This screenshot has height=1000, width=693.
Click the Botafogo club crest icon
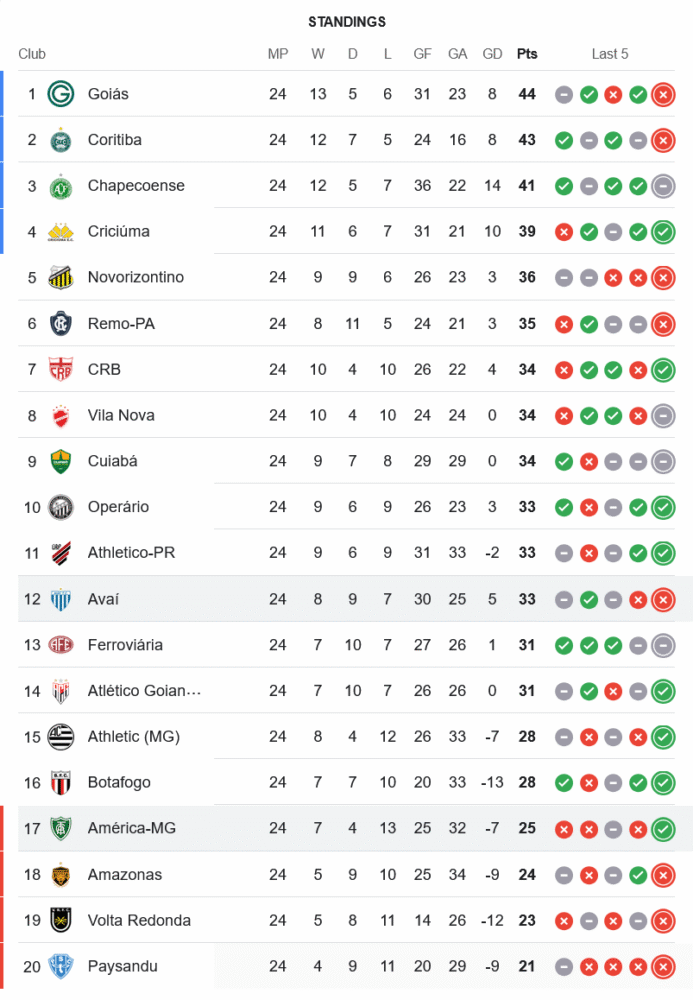pyautogui.click(x=61, y=783)
